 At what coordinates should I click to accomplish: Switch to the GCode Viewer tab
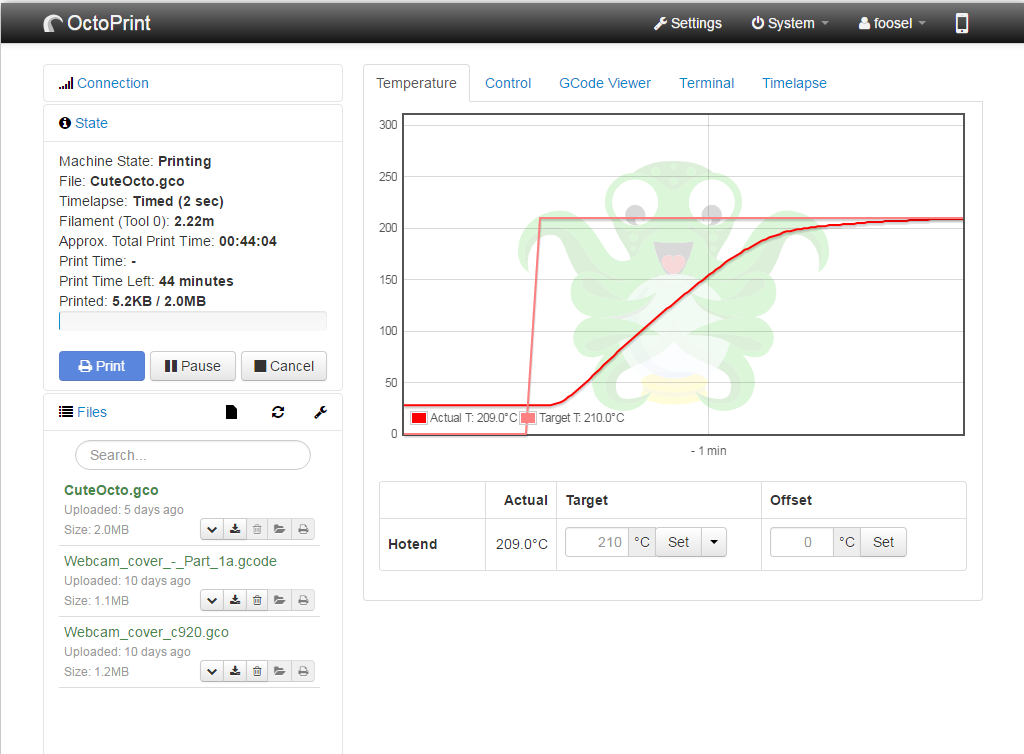(604, 83)
